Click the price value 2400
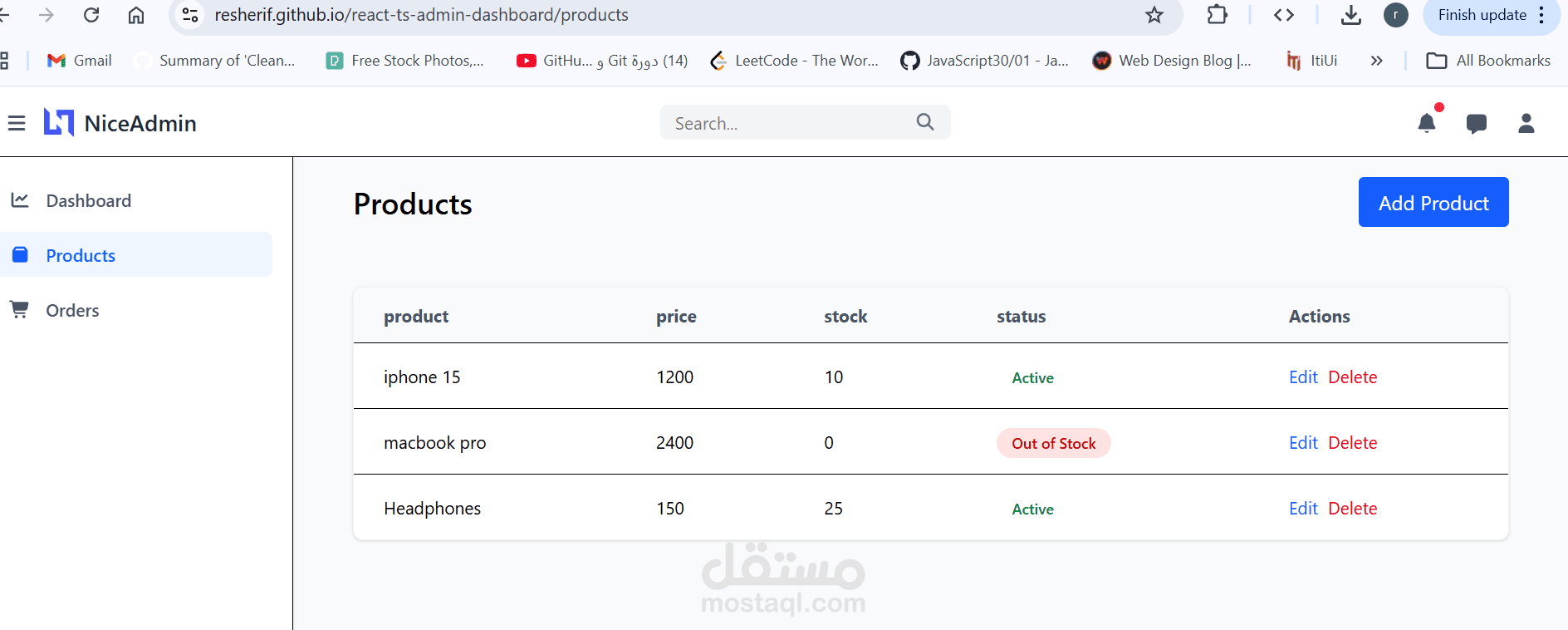1568x630 pixels. [674, 443]
